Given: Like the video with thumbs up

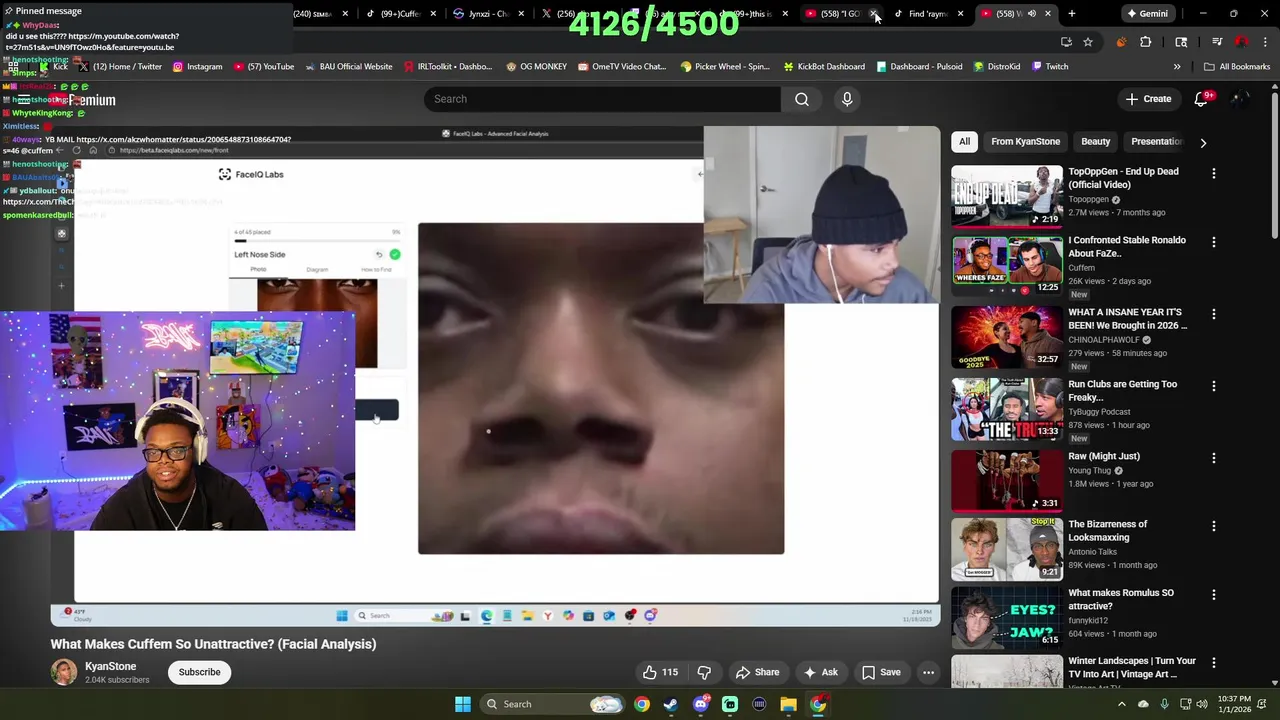Looking at the screenshot, I should (660, 672).
